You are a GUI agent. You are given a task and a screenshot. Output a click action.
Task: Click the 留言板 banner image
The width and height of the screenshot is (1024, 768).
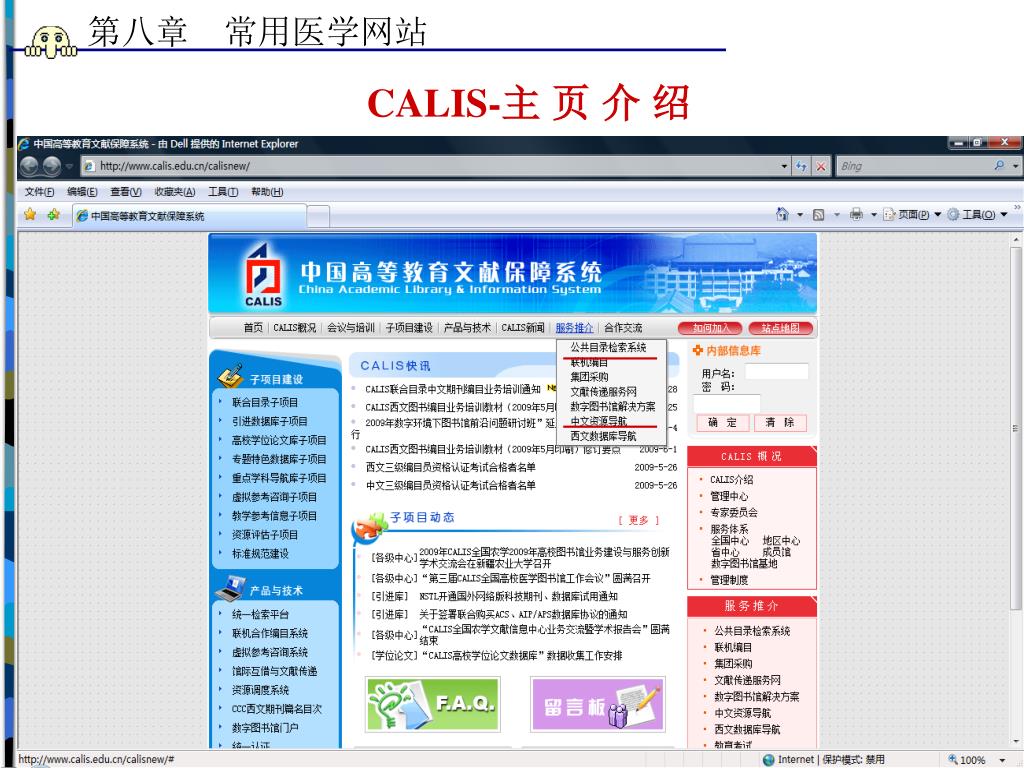[598, 704]
